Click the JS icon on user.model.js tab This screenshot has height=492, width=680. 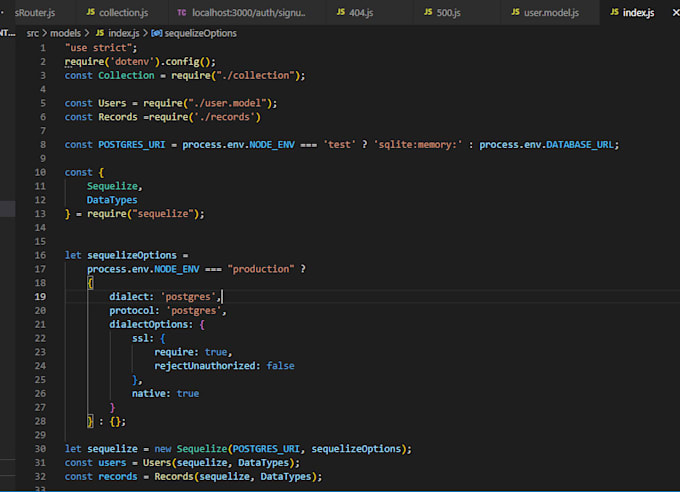tap(516, 12)
